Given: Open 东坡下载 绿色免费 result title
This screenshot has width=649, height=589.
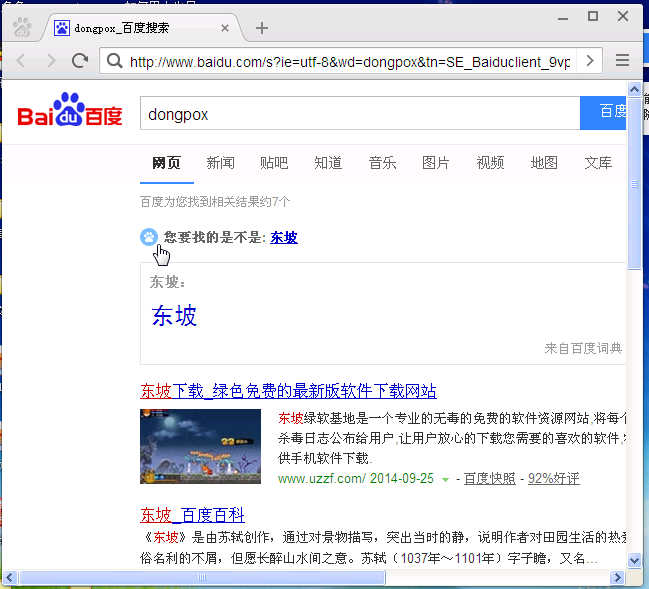Looking at the screenshot, I should (x=288, y=391).
